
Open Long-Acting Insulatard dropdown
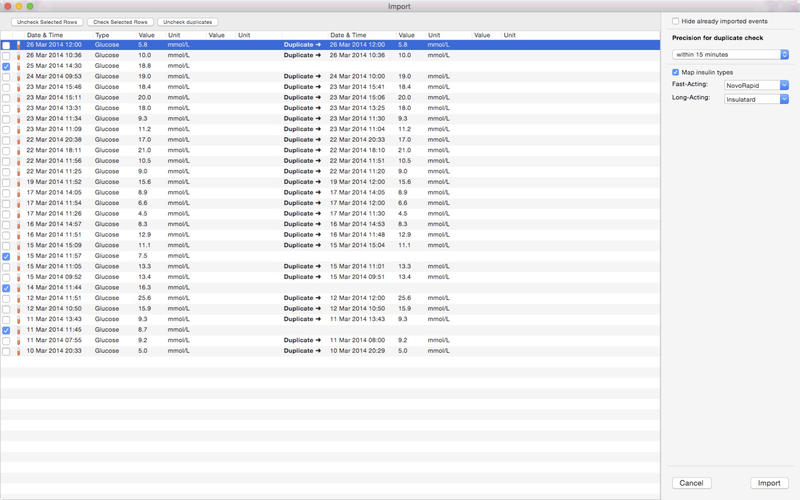(x=757, y=99)
